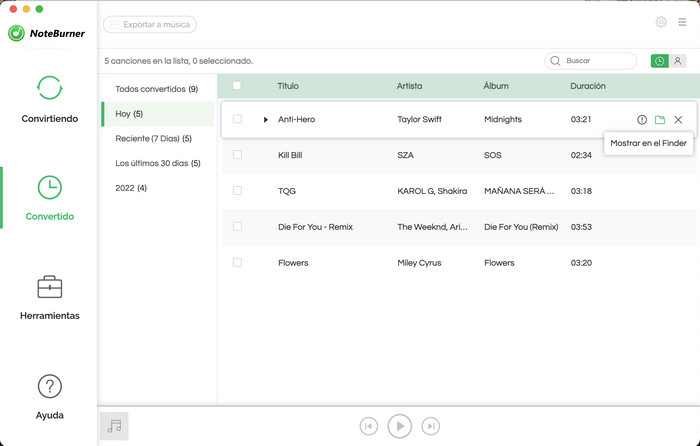
Task: Click artist Taylor Swift
Action: click(420, 120)
